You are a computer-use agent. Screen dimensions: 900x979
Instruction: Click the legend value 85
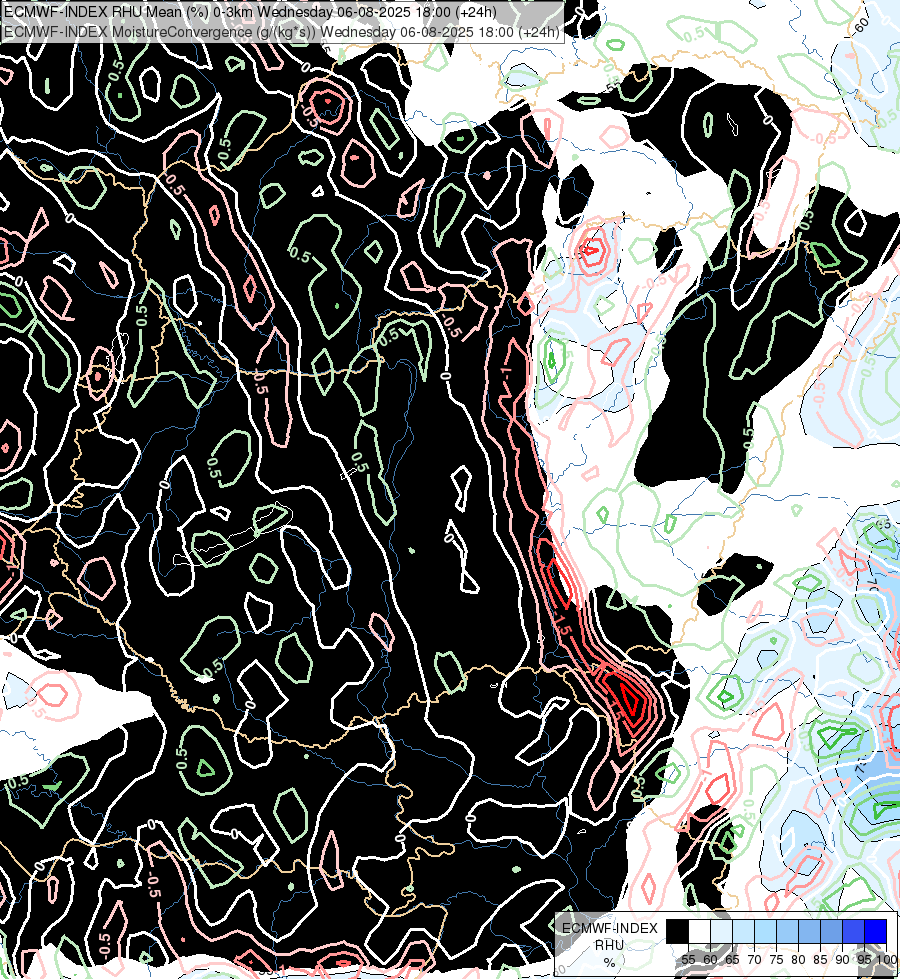click(820, 960)
